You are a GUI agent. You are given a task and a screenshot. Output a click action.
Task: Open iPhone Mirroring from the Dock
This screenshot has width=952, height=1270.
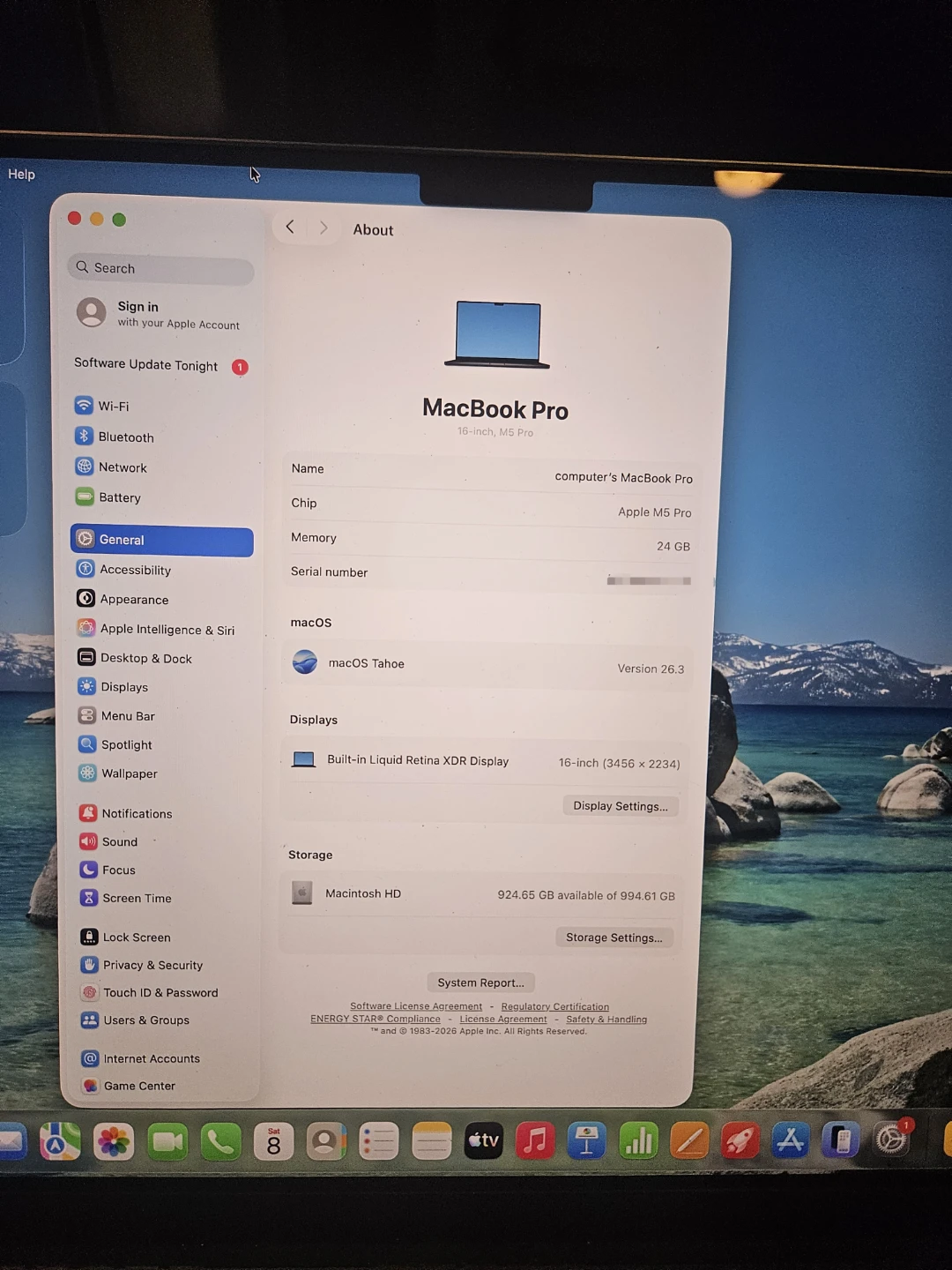[x=841, y=1139]
